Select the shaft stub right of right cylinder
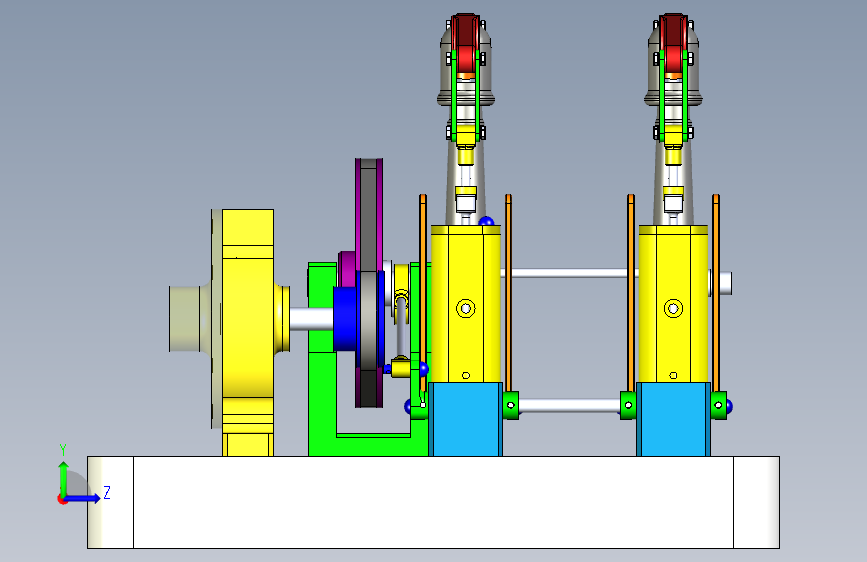The image size is (867, 562). tap(721, 283)
